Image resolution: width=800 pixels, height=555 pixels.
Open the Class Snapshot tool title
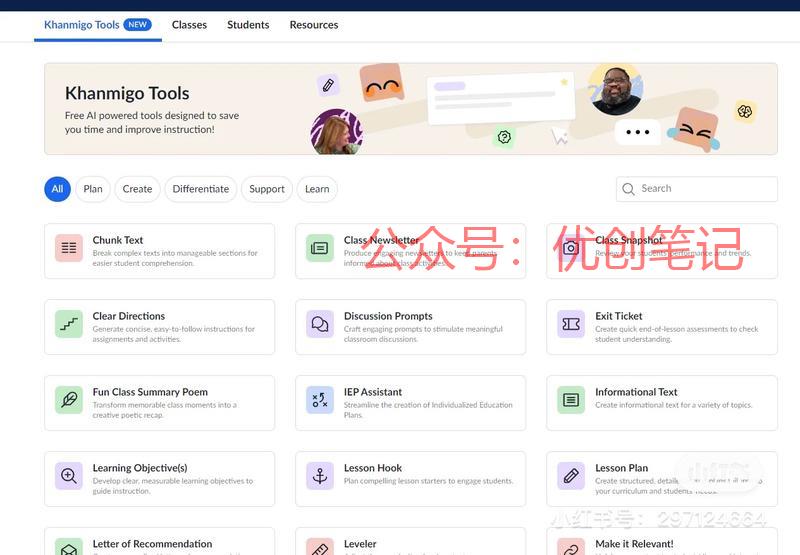(x=629, y=240)
